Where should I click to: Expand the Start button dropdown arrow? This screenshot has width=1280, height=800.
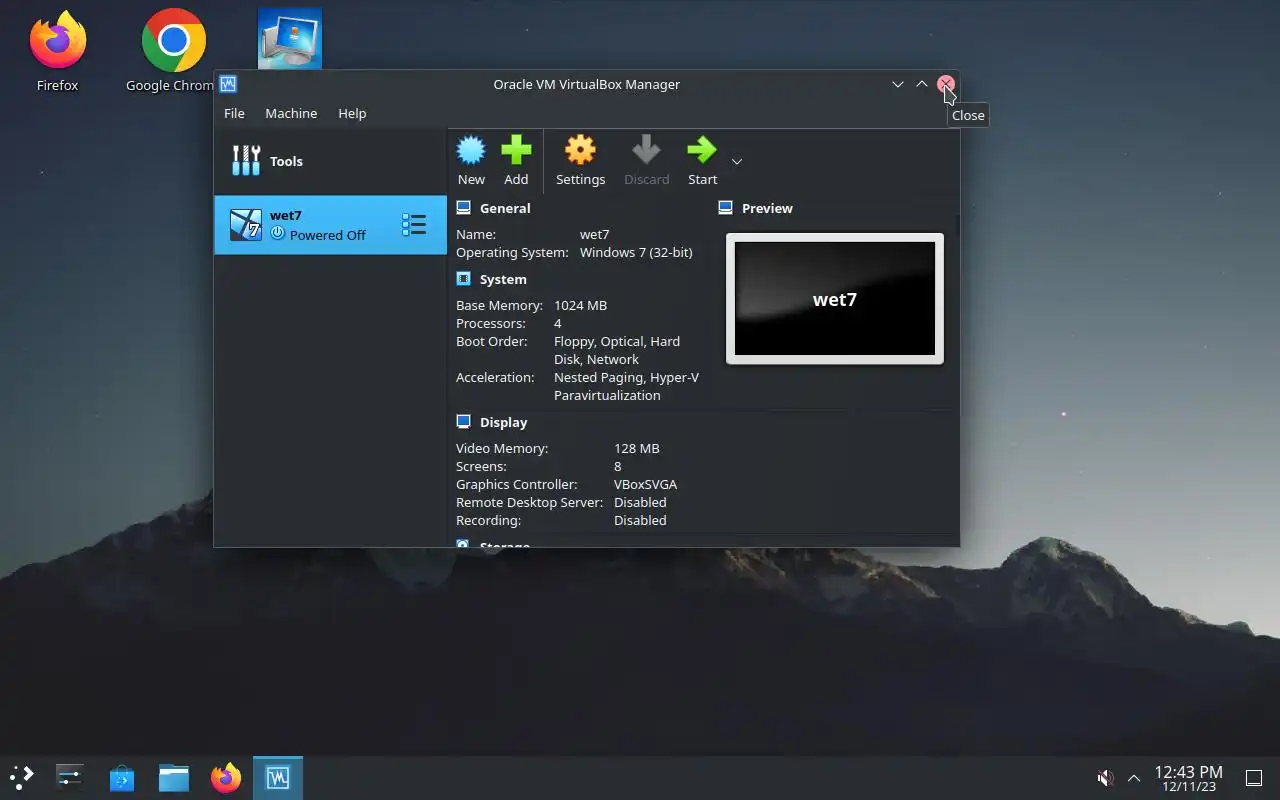[737, 162]
